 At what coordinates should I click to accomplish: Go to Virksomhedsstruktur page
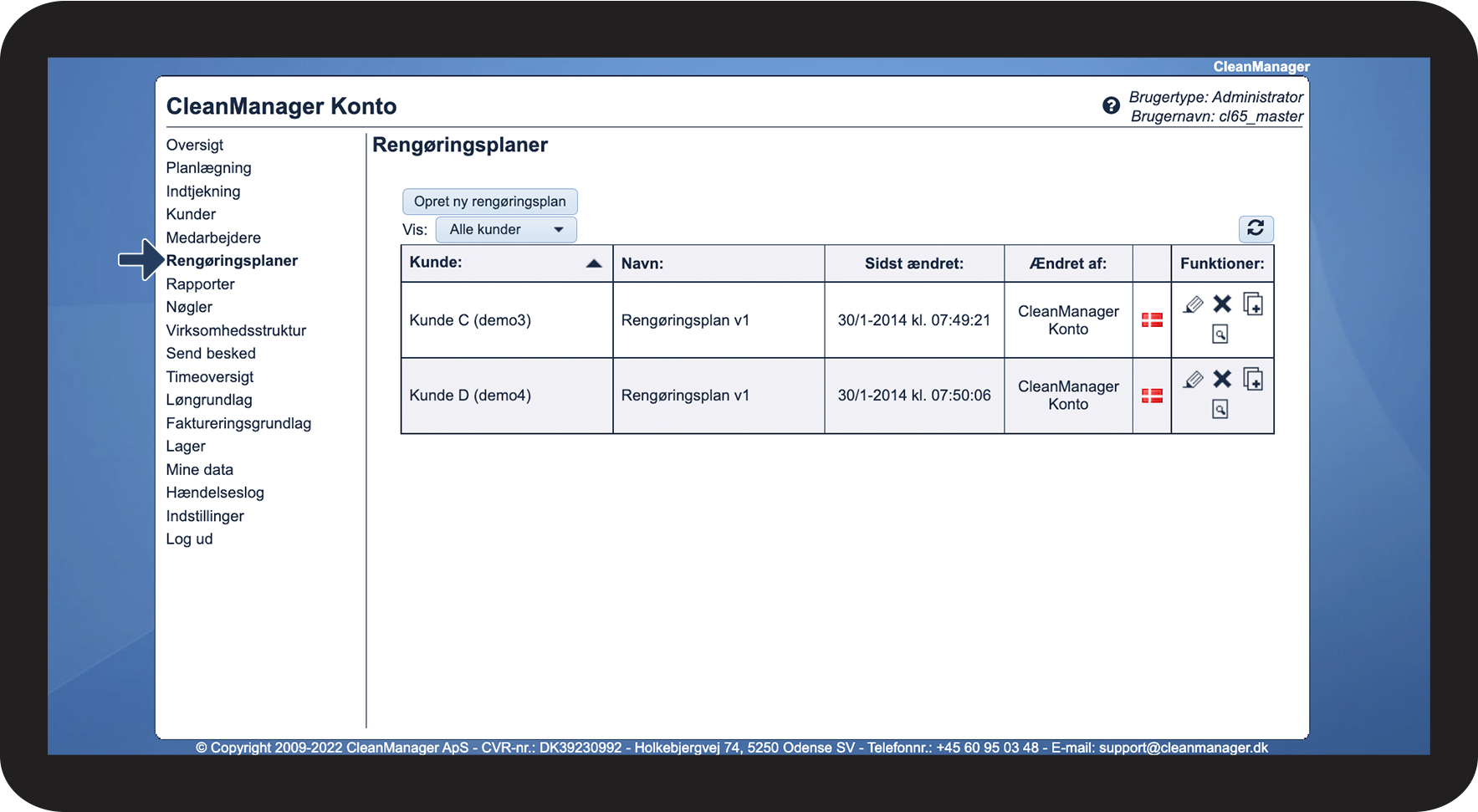236,330
